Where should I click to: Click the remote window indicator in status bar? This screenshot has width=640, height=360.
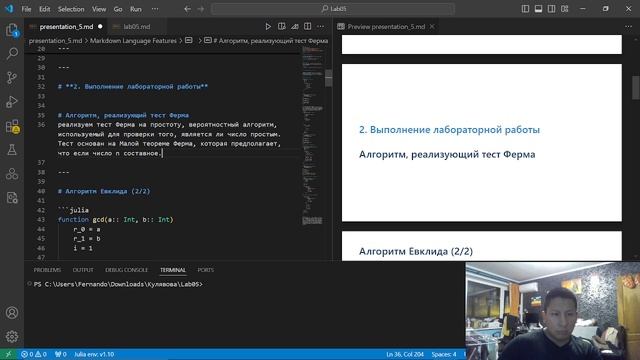pyautogui.click(x=8, y=354)
